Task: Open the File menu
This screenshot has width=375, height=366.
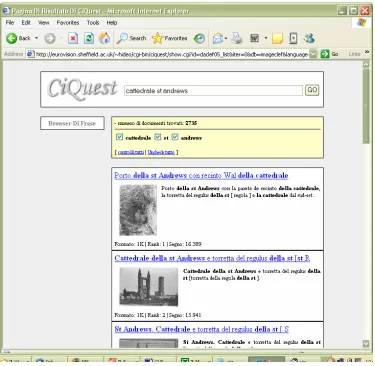Action: pos(10,23)
